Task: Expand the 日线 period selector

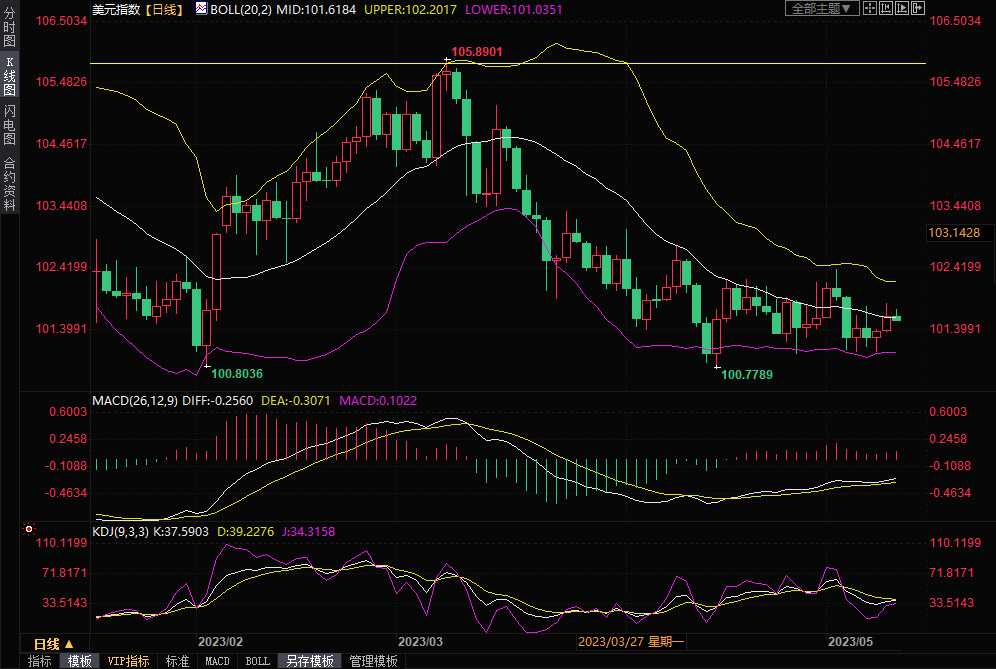Action: coord(47,644)
